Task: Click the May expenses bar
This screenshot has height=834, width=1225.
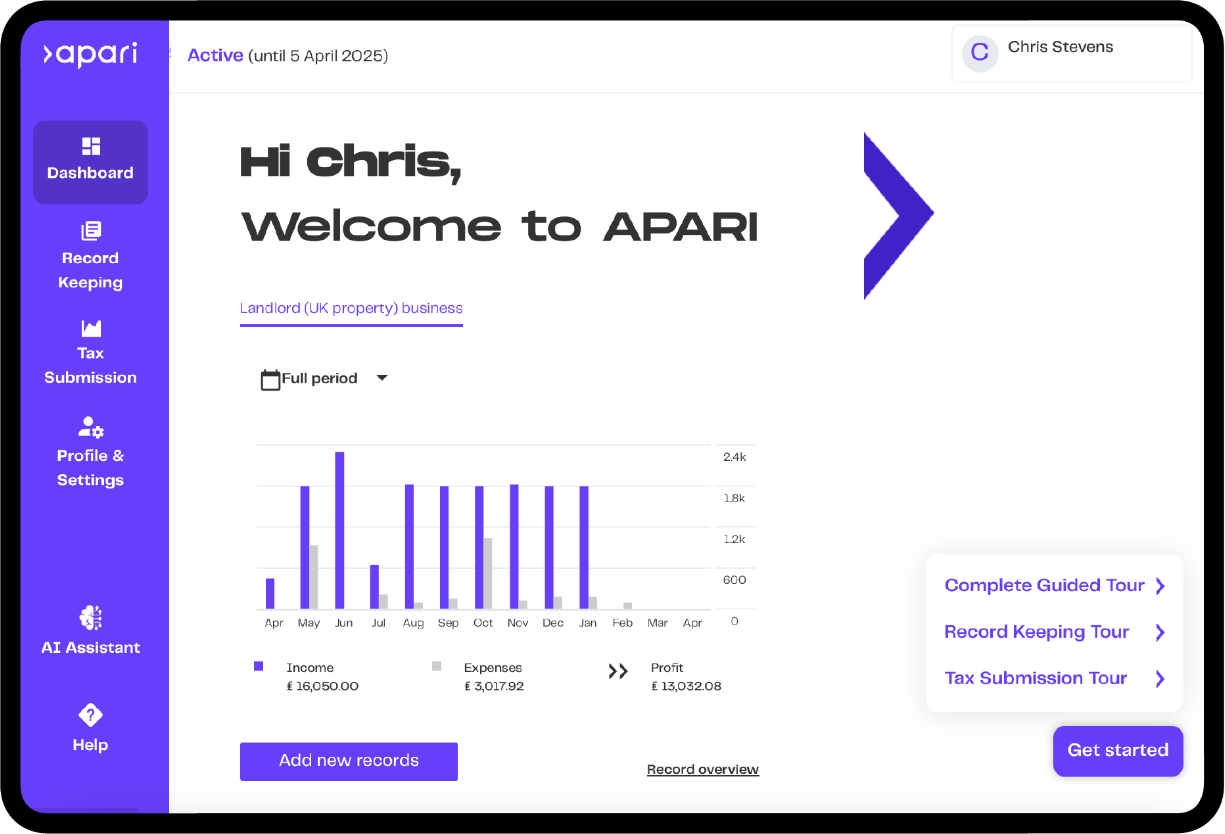Action: pyautogui.click(x=313, y=577)
